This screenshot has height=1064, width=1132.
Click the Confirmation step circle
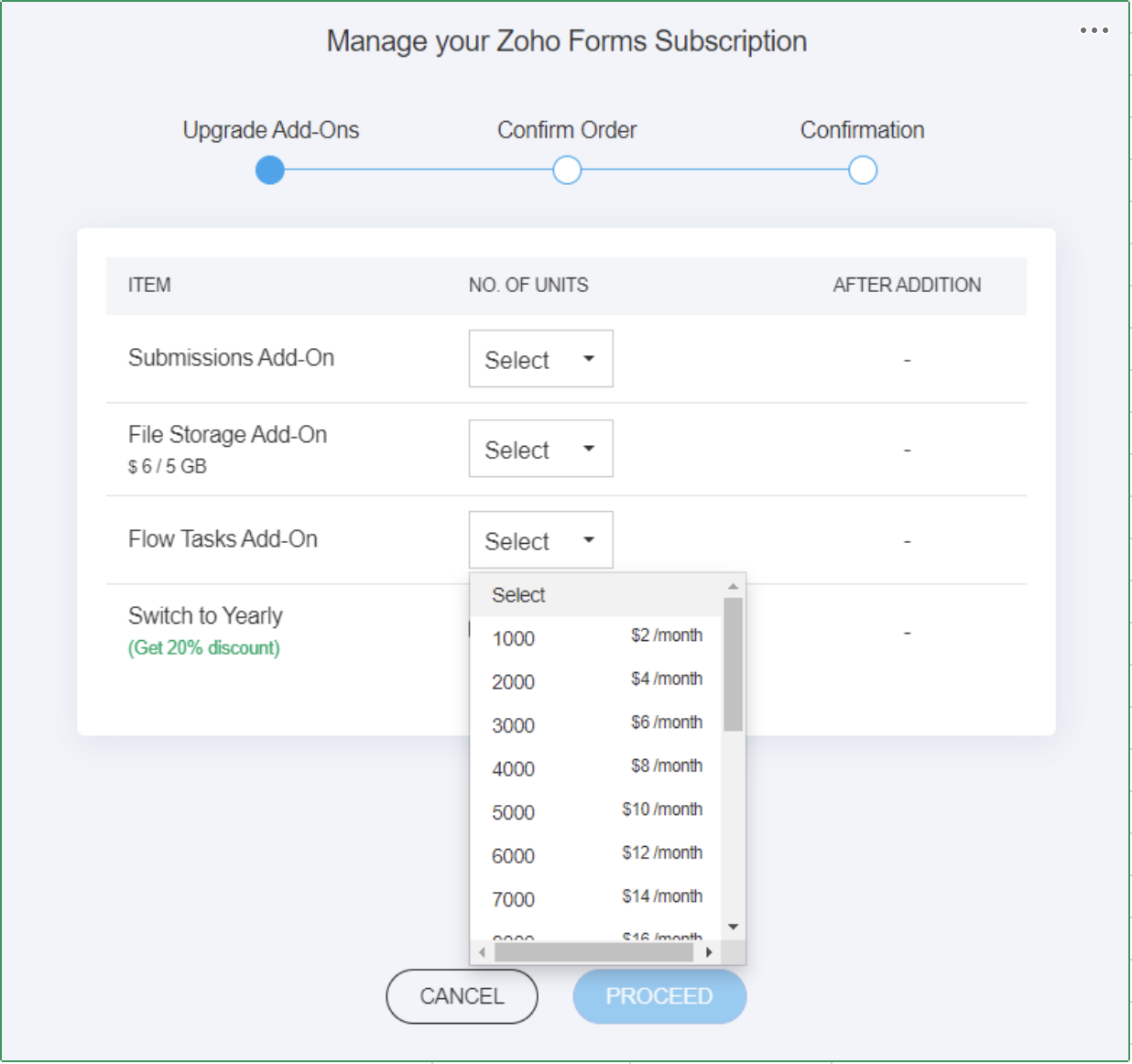pyautogui.click(x=863, y=170)
